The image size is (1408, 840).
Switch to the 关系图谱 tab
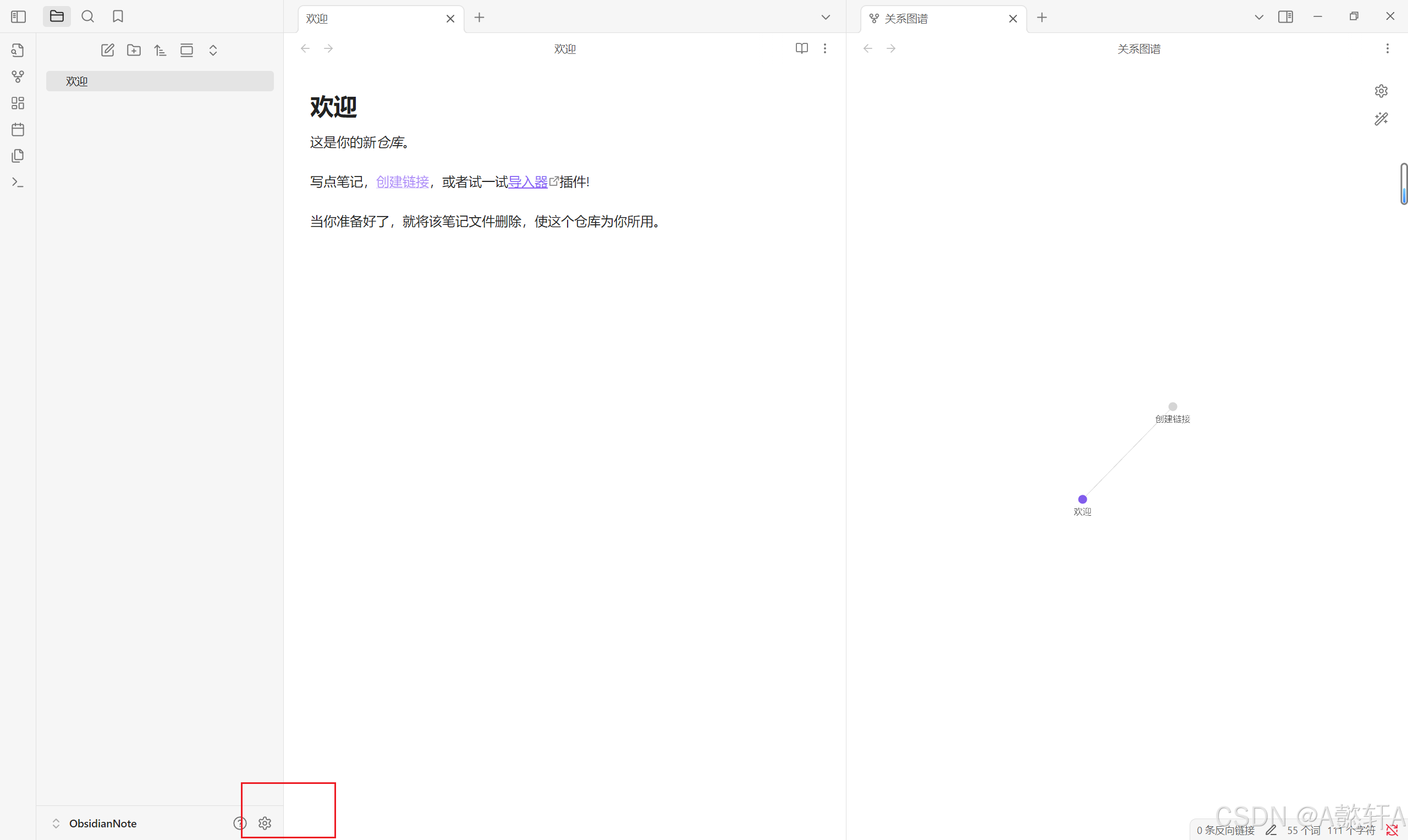(x=906, y=19)
